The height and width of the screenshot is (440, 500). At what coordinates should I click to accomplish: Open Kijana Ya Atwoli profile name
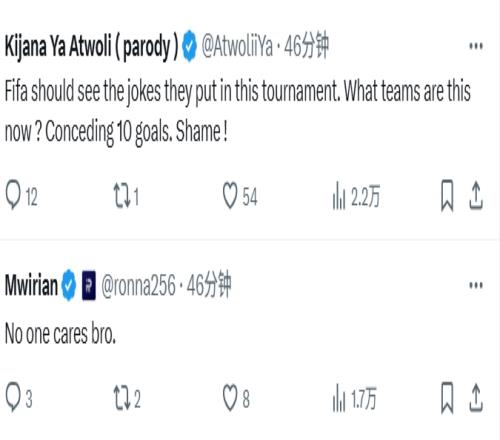tap(92, 47)
